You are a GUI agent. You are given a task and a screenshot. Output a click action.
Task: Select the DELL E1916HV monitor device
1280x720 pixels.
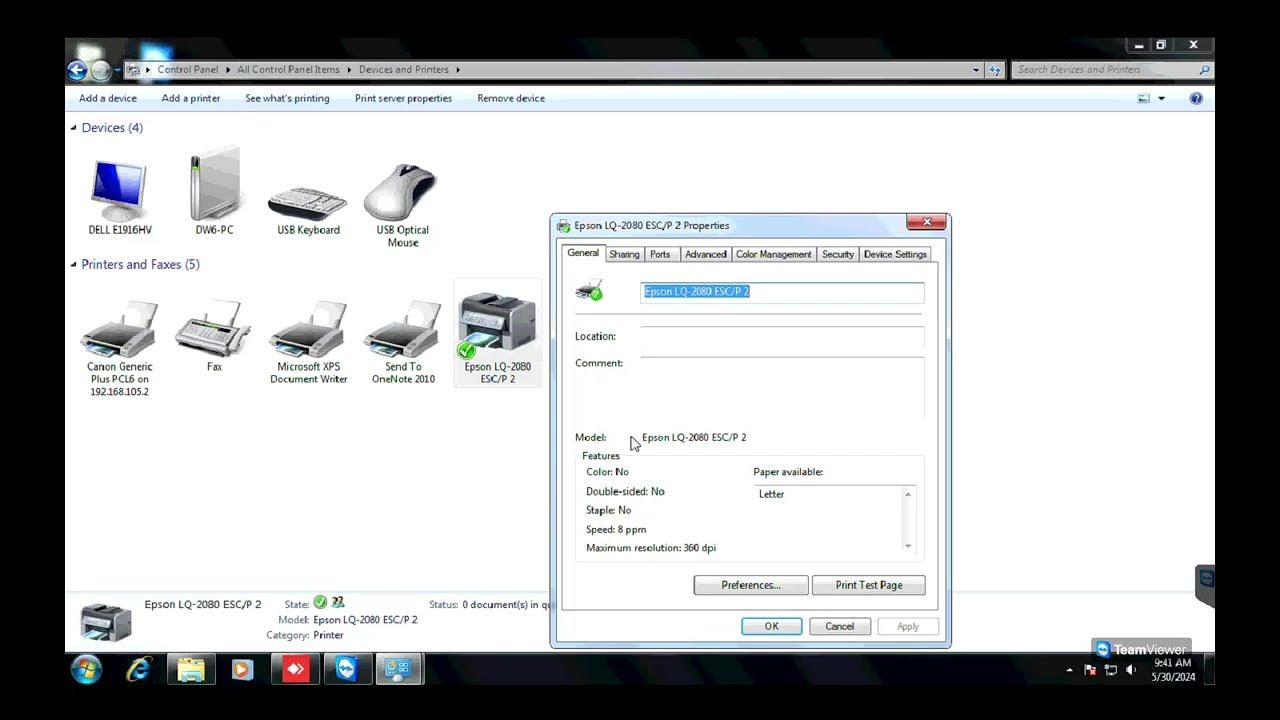click(x=119, y=197)
